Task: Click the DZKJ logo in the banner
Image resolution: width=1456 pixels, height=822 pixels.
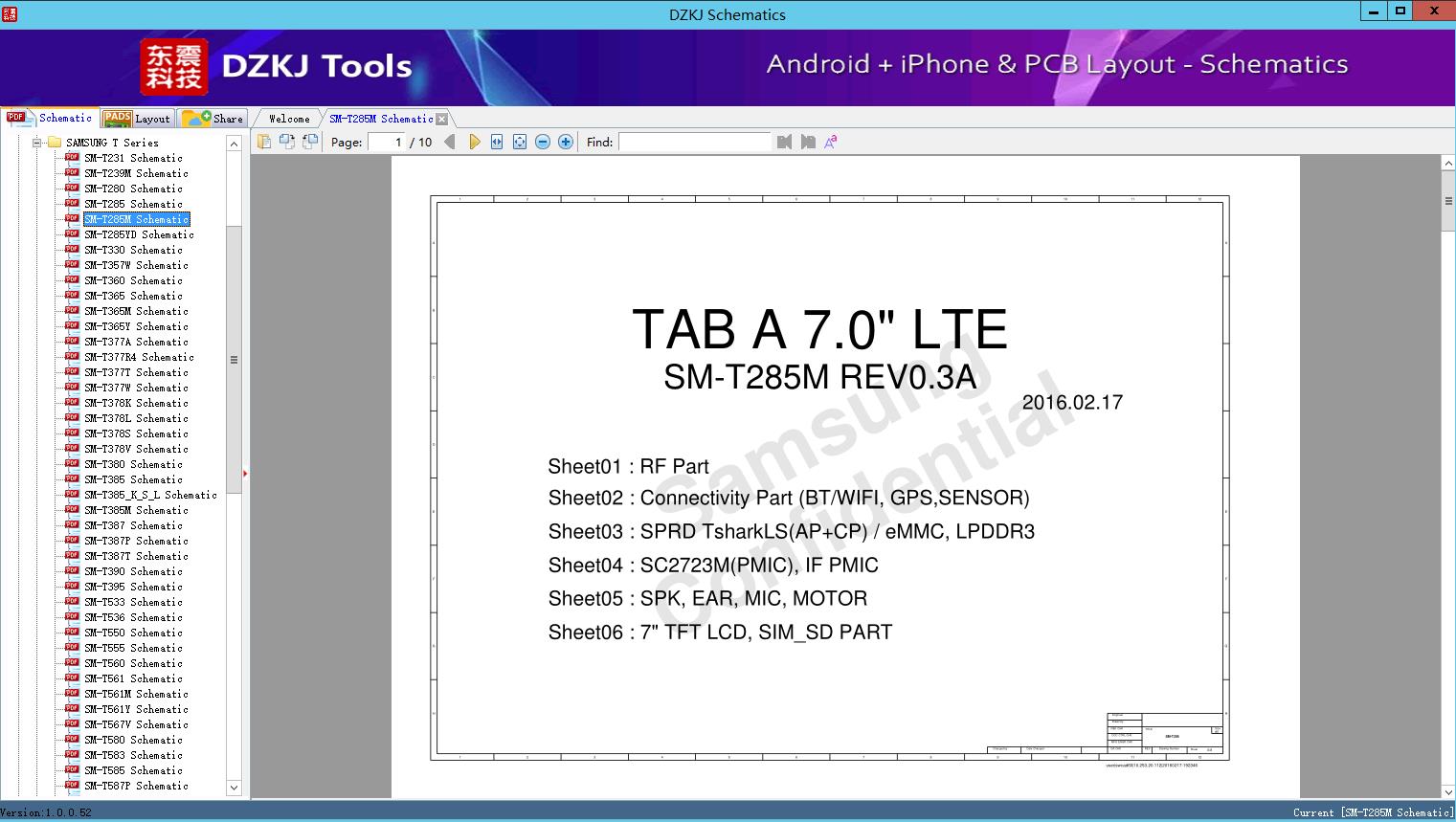Action: click(173, 66)
